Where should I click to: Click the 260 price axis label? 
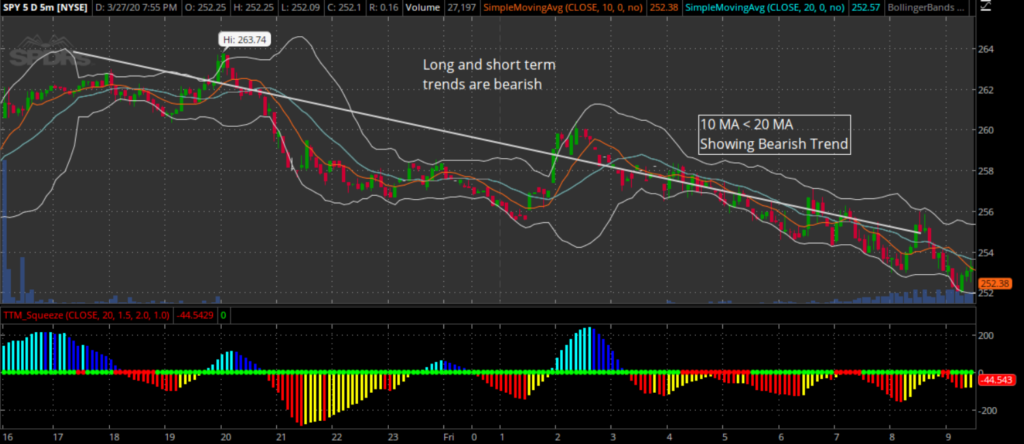tap(987, 130)
